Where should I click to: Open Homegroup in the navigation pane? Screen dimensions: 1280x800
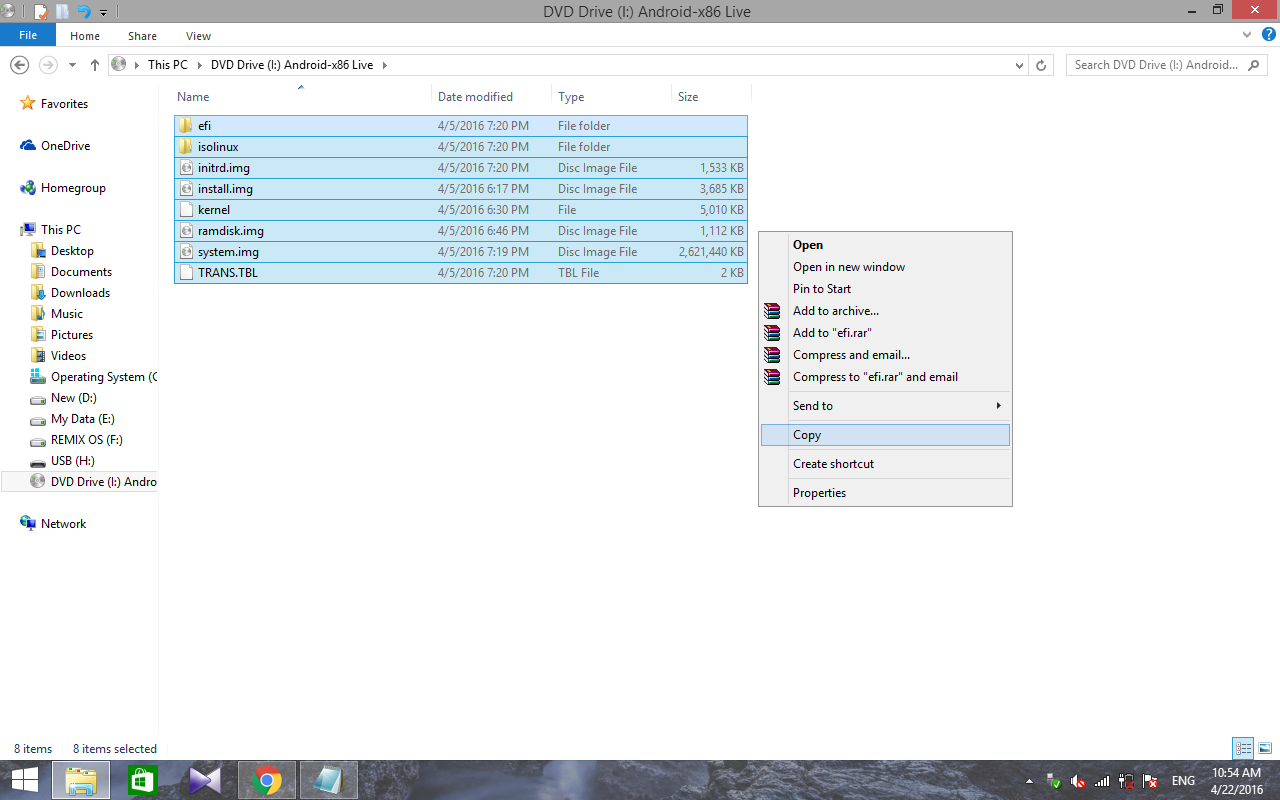click(x=73, y=188)
